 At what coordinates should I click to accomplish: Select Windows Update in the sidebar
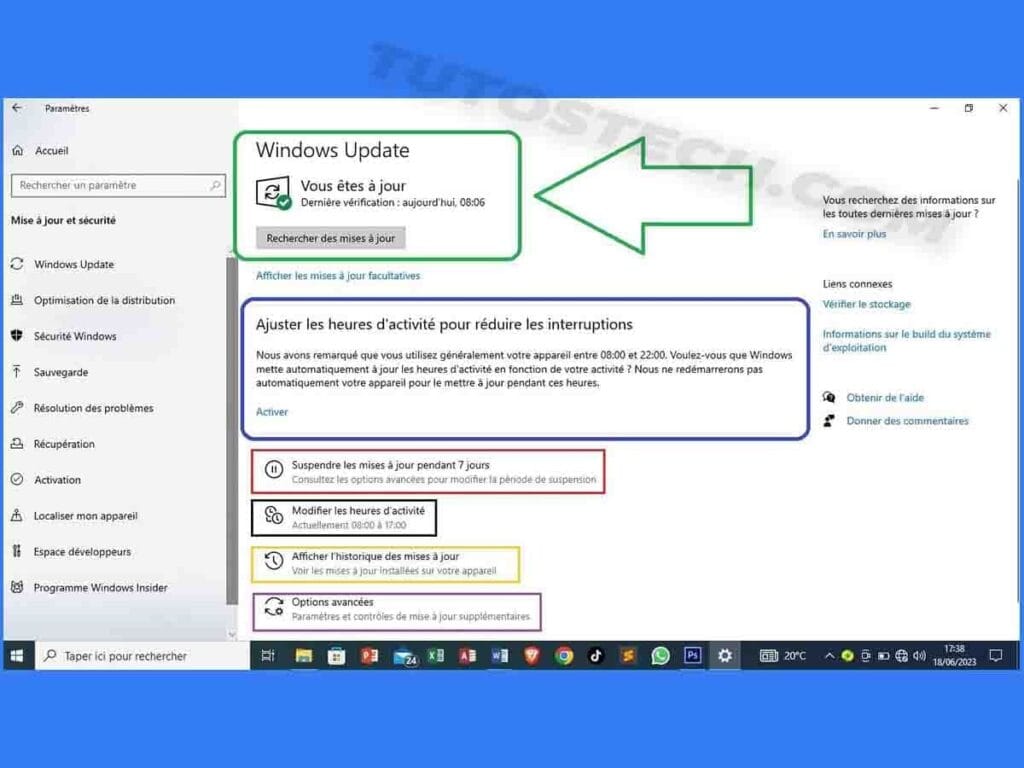[71, 264]
